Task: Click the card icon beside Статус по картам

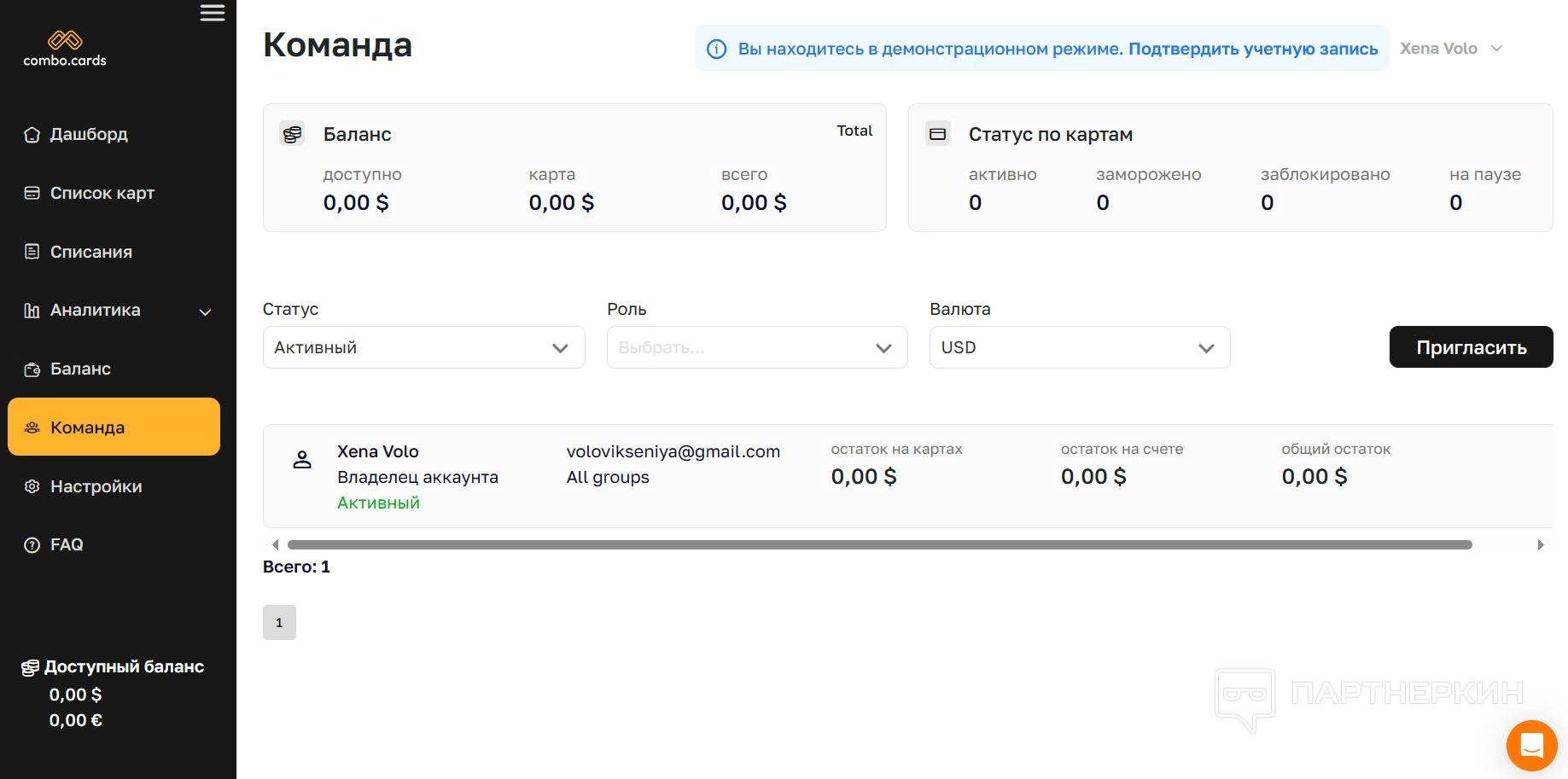Action: tap(938, 134)
